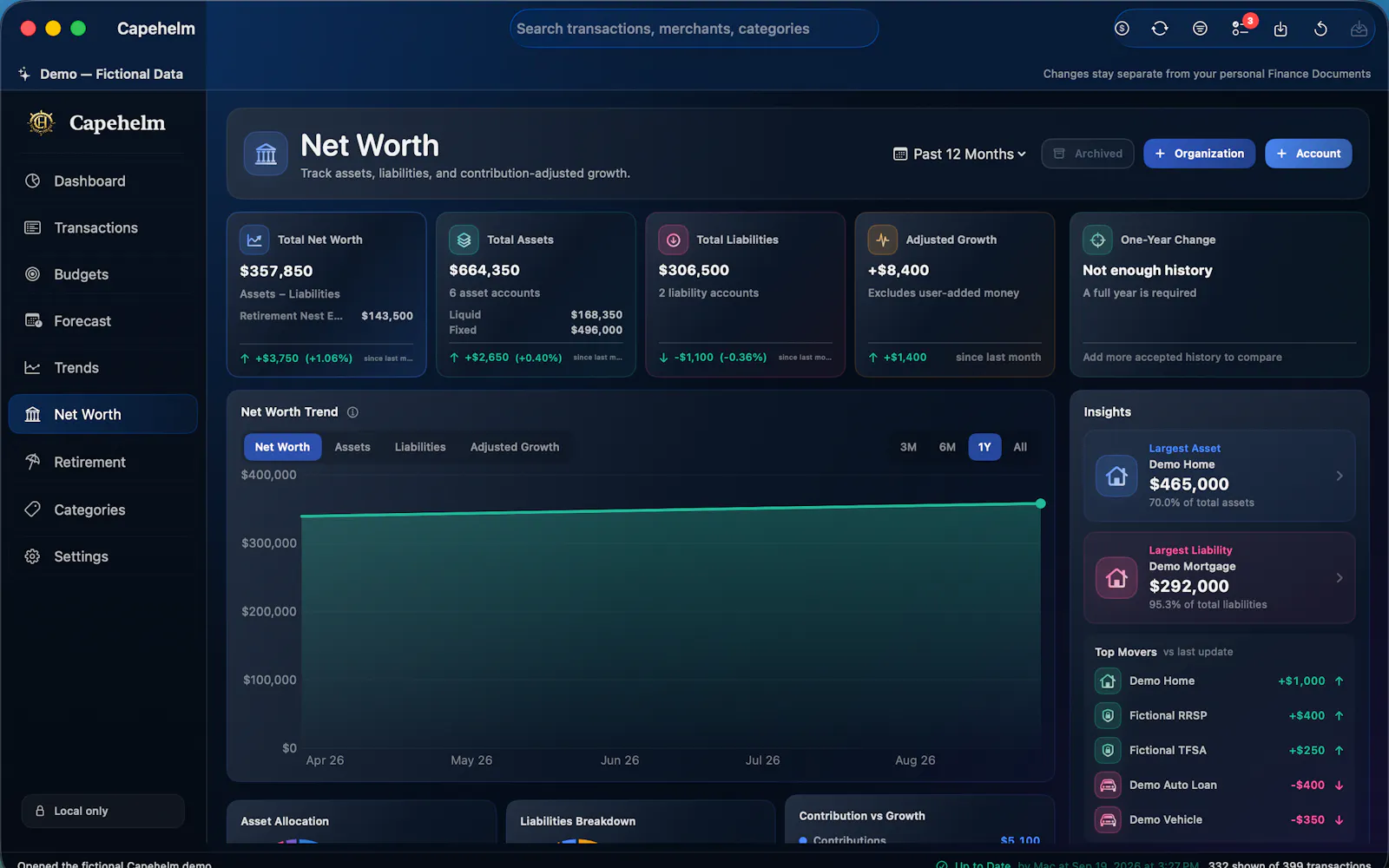Image resolution: width=1389 pixels, height=868 pixels.
Task: Set the chart range to 3M
Action: (x=908, y=447)
